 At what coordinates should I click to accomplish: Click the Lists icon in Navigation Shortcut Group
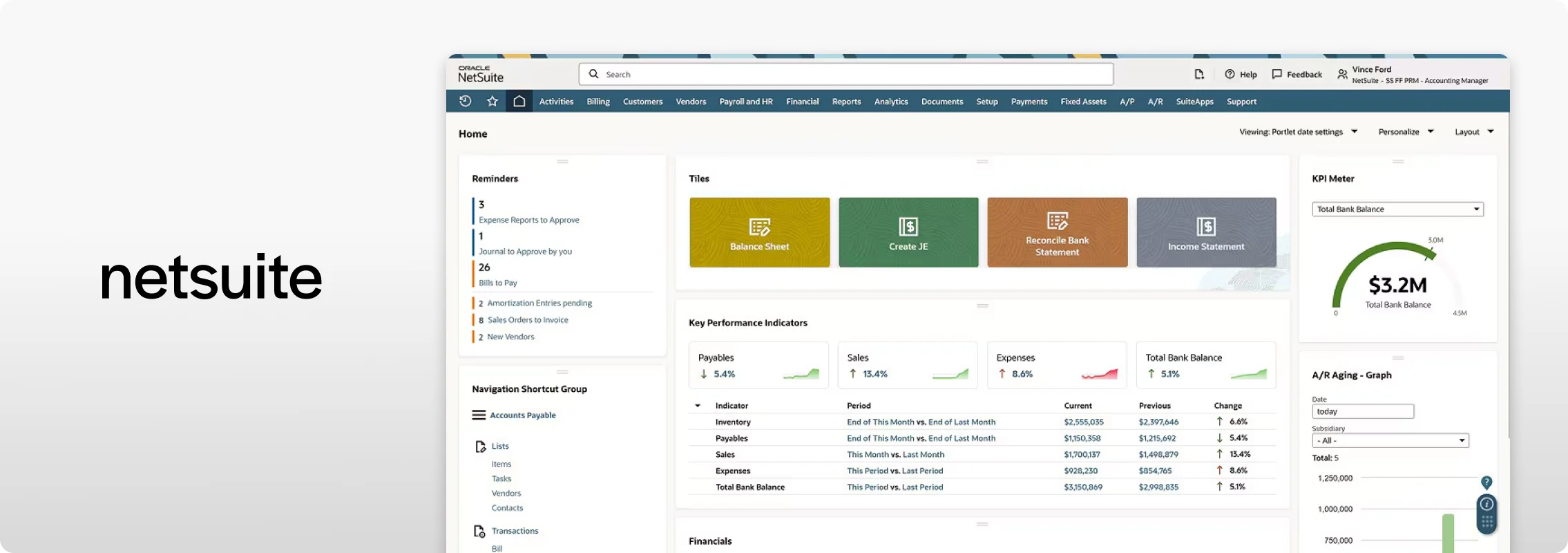coord(480,447)
